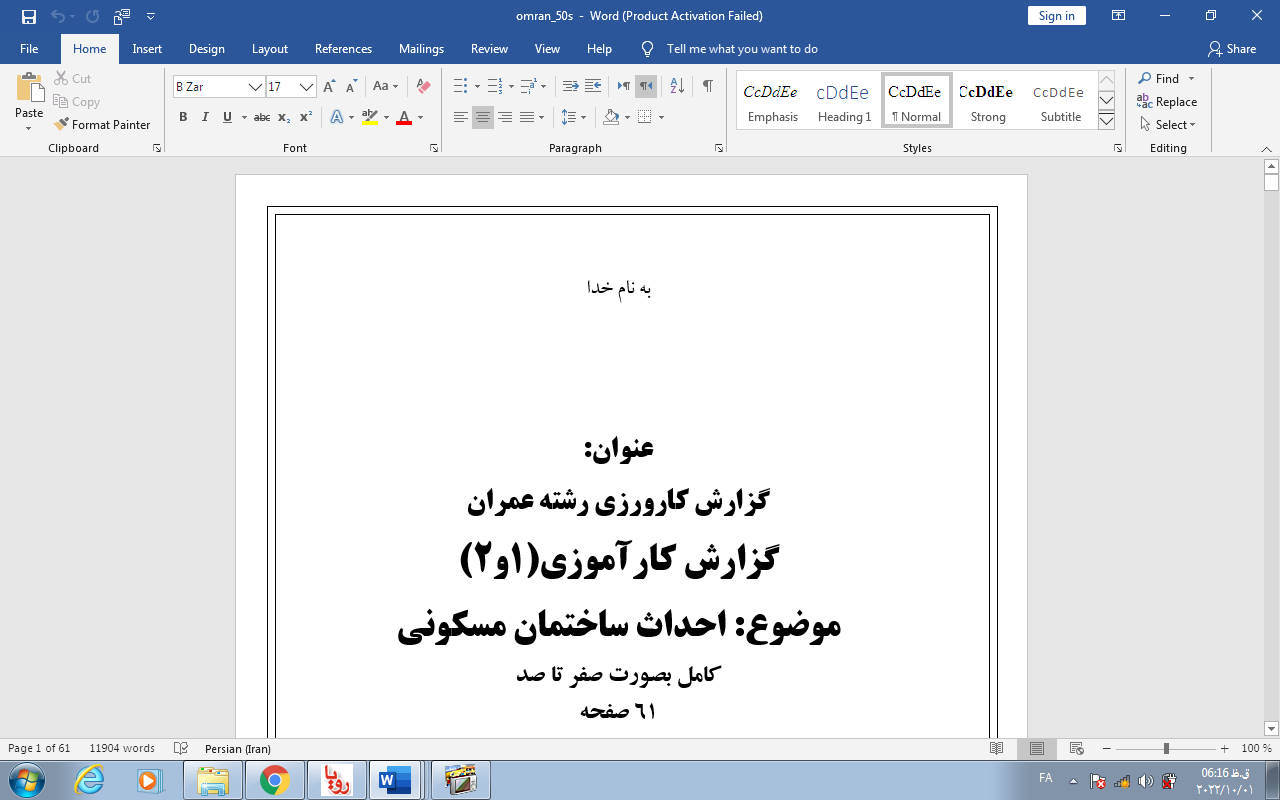Image resolution: width=1280 pixels, height=800 pixels.
Task: Click the Format Painter brush icon
Action: click(62, 125)
